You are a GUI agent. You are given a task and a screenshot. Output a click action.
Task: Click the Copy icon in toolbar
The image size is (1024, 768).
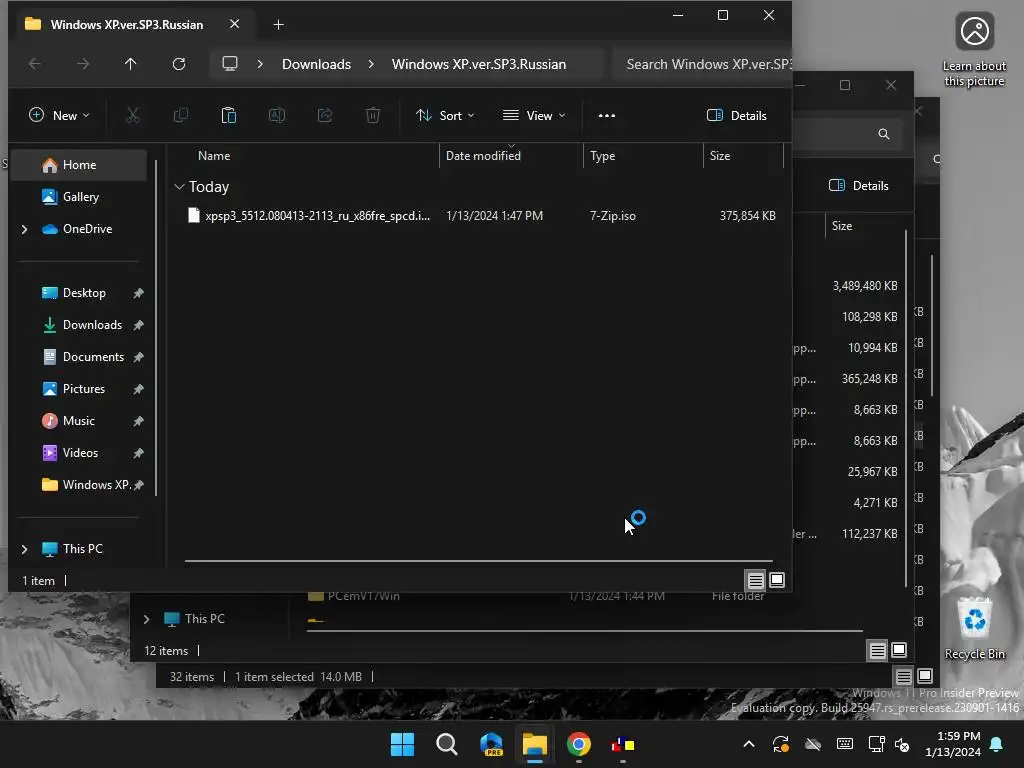[x=181, y=116]
